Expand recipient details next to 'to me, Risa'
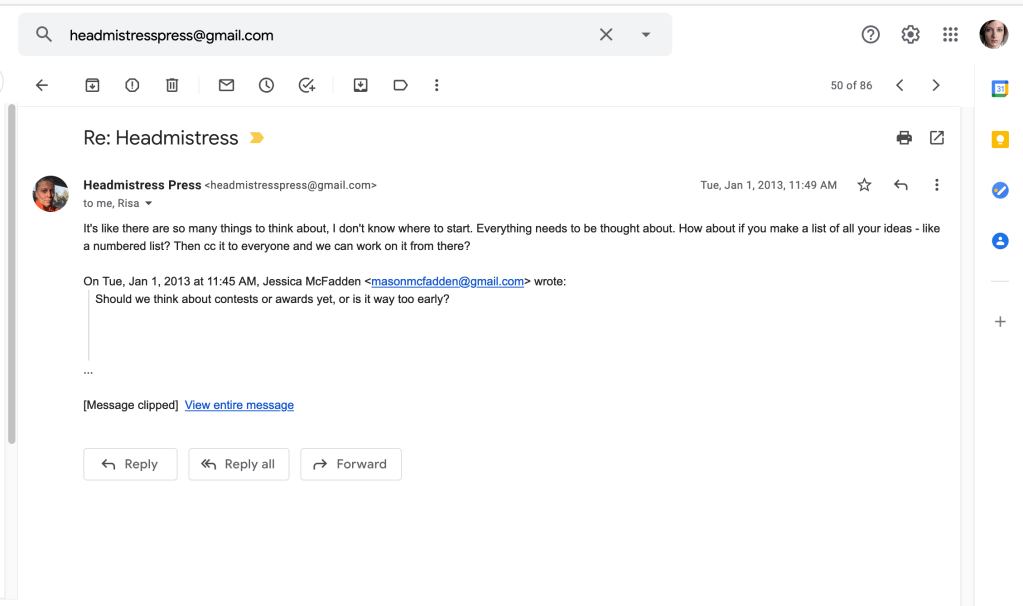Screen dimensions: 1023x606 (149, 204)
